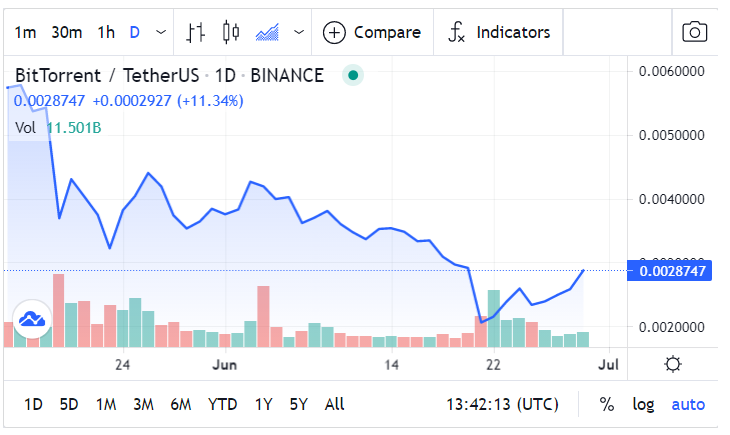Open chart style dropdown arrow
Screen dimensions: 730x435
299,33
